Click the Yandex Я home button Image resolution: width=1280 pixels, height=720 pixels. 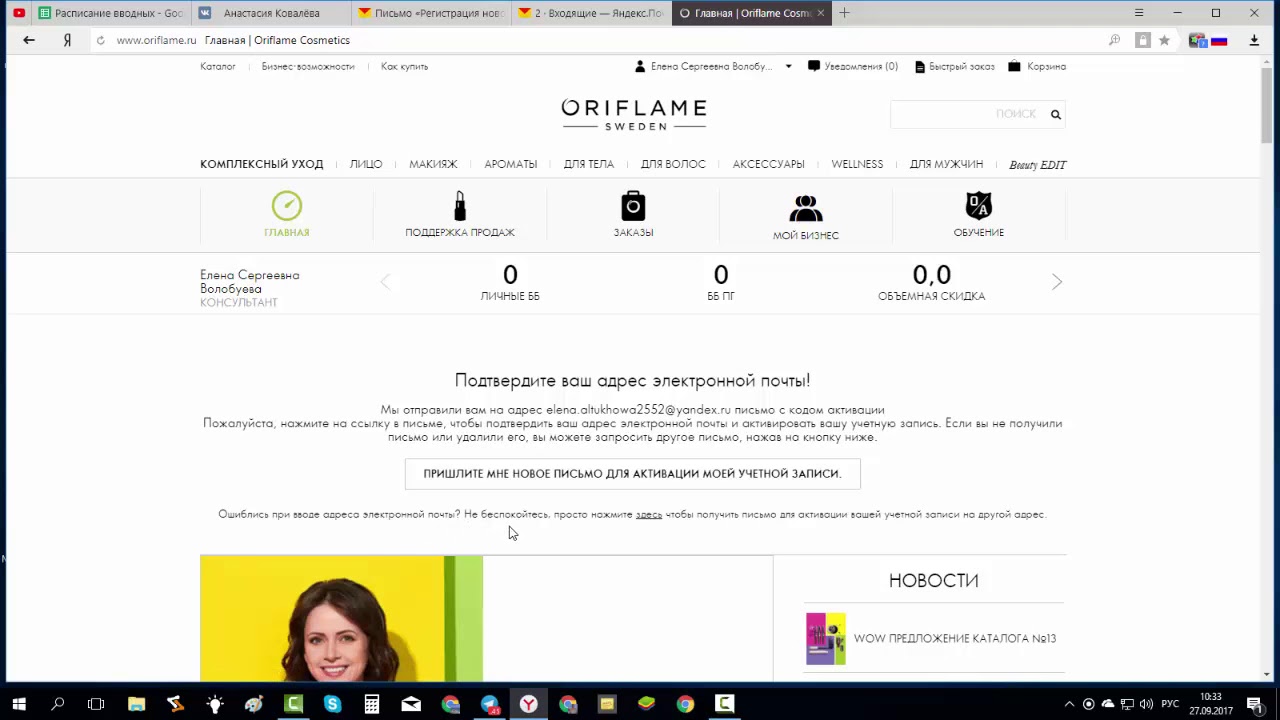pos(67,40)
